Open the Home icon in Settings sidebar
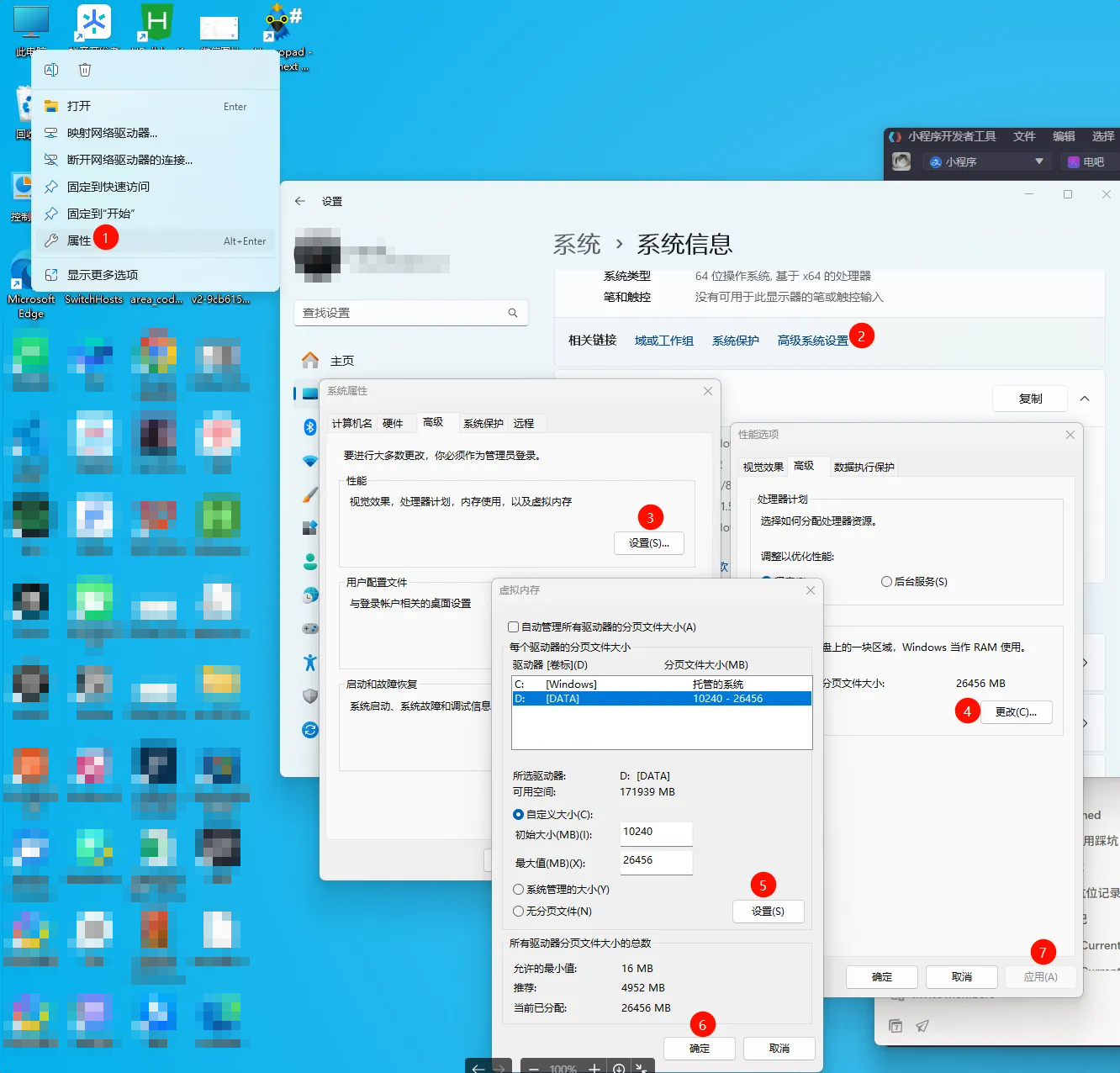The image size is (1120, 1073). [x=310, y=361]
